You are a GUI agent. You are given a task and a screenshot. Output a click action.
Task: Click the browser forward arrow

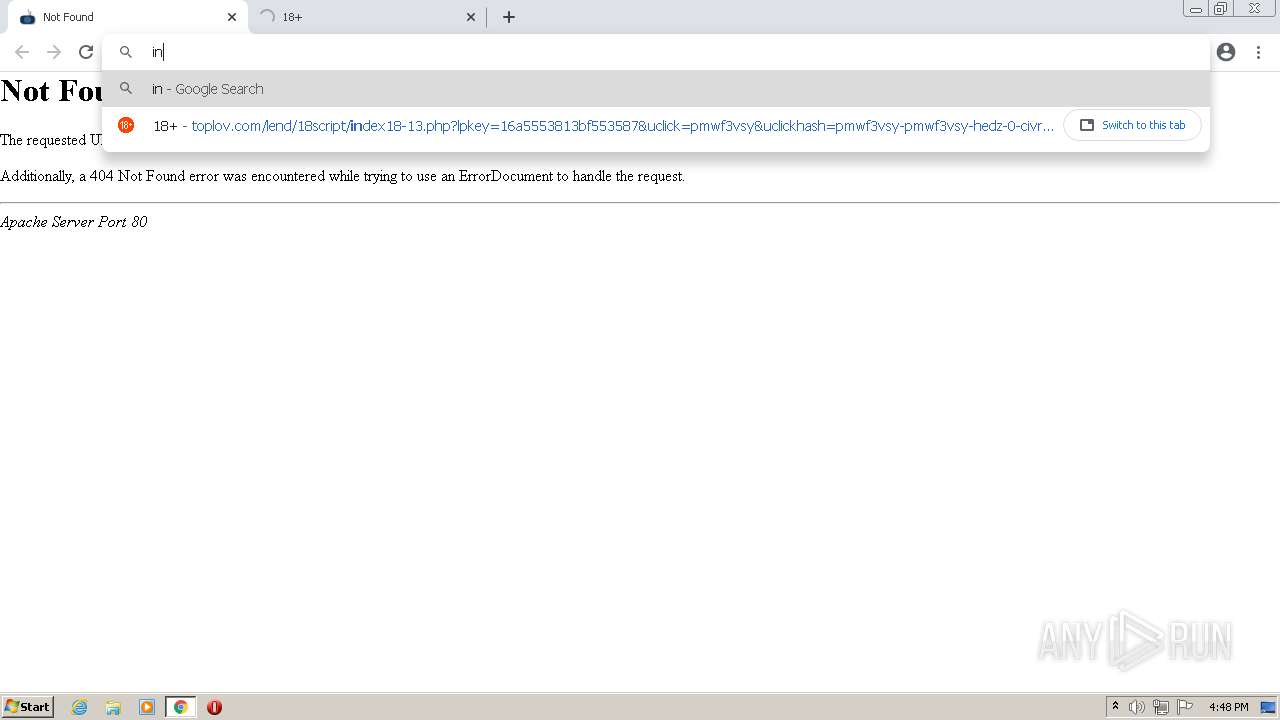[54, 52]
